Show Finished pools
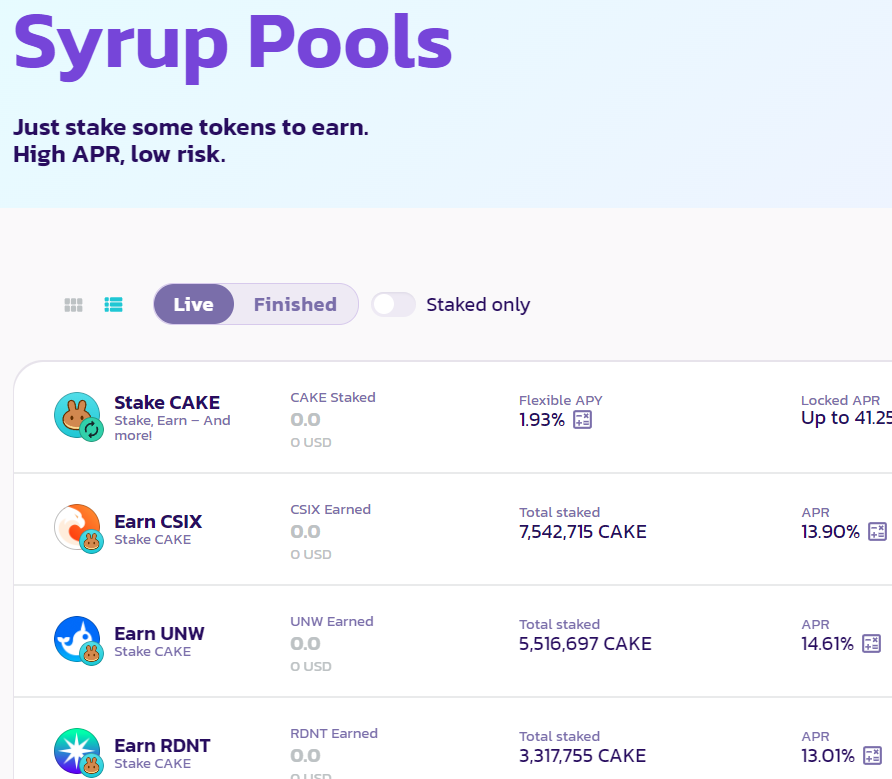892x779 pixels. click(295, 305)
